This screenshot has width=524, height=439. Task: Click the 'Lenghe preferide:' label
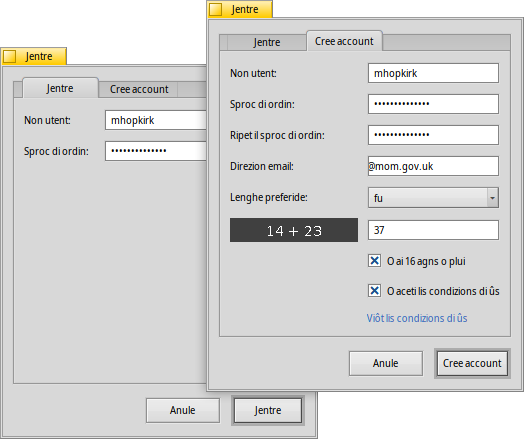click(x=269, y=197)
